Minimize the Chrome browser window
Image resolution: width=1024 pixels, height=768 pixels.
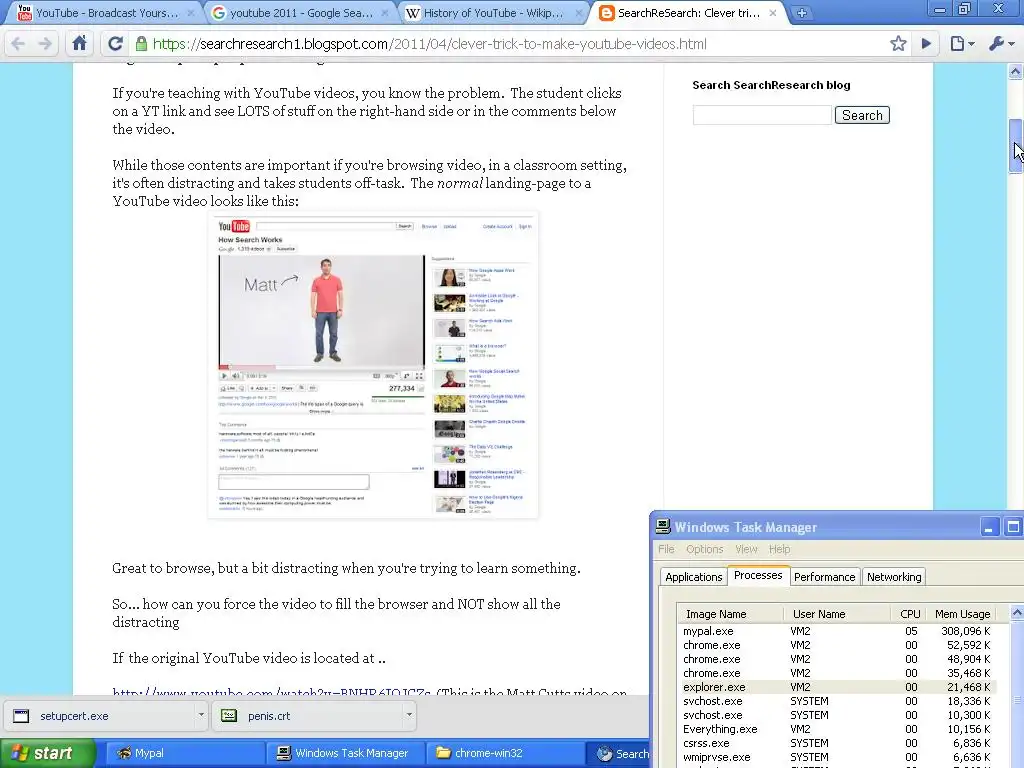click(940, 10)
